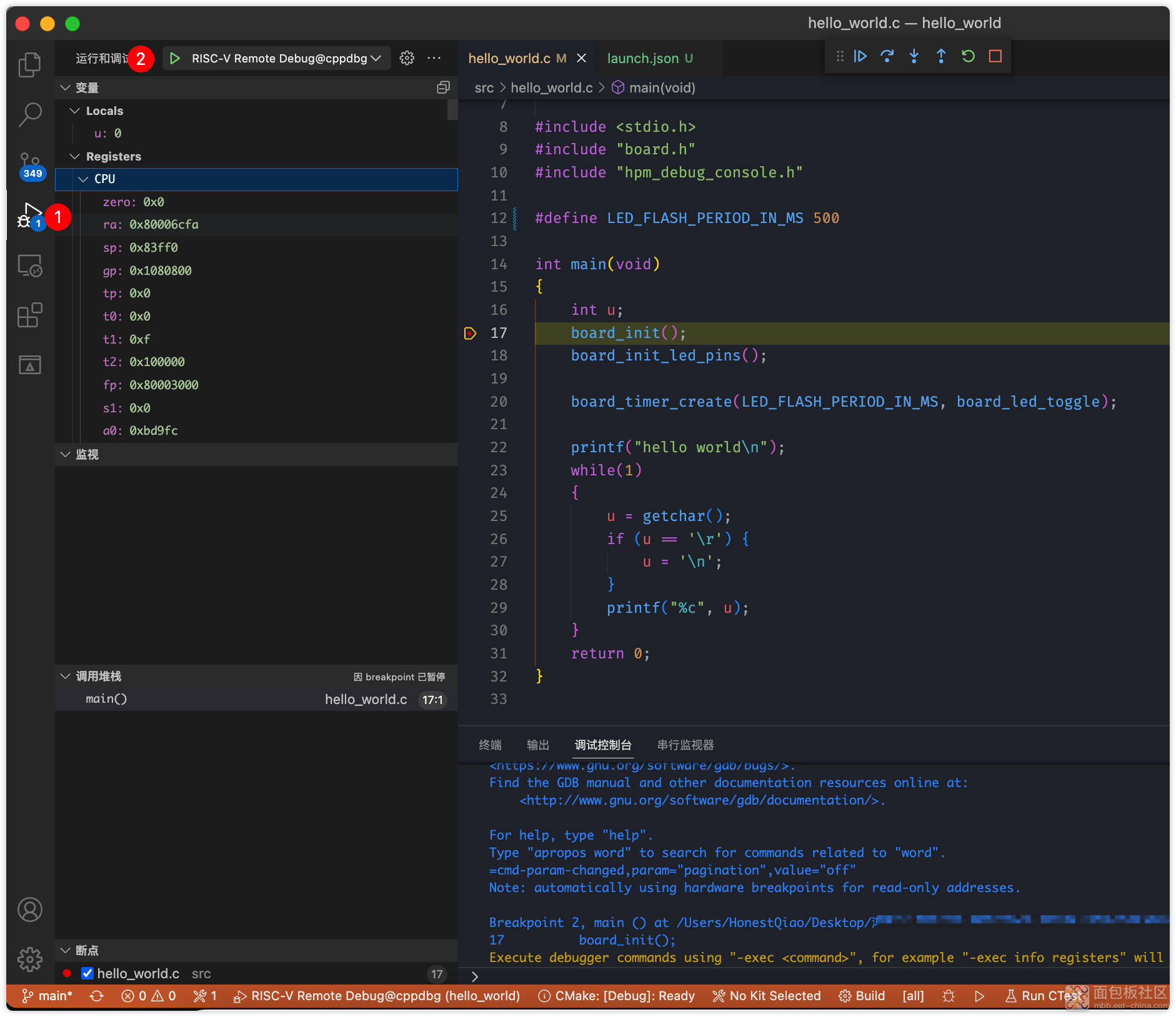
Task: Select the main() call stack frame
Action: pyautogui.click(x=257, y=700)
